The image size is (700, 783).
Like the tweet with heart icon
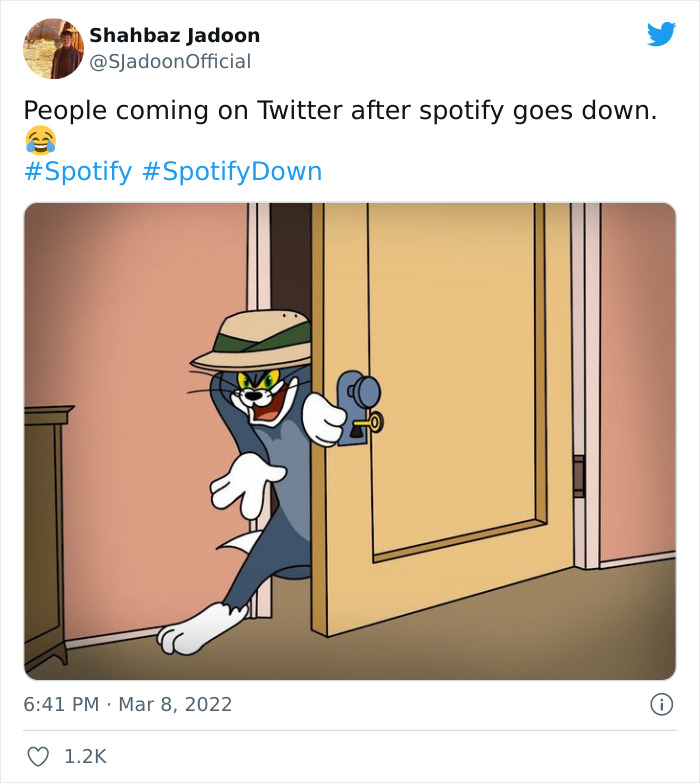pos(38,757)
